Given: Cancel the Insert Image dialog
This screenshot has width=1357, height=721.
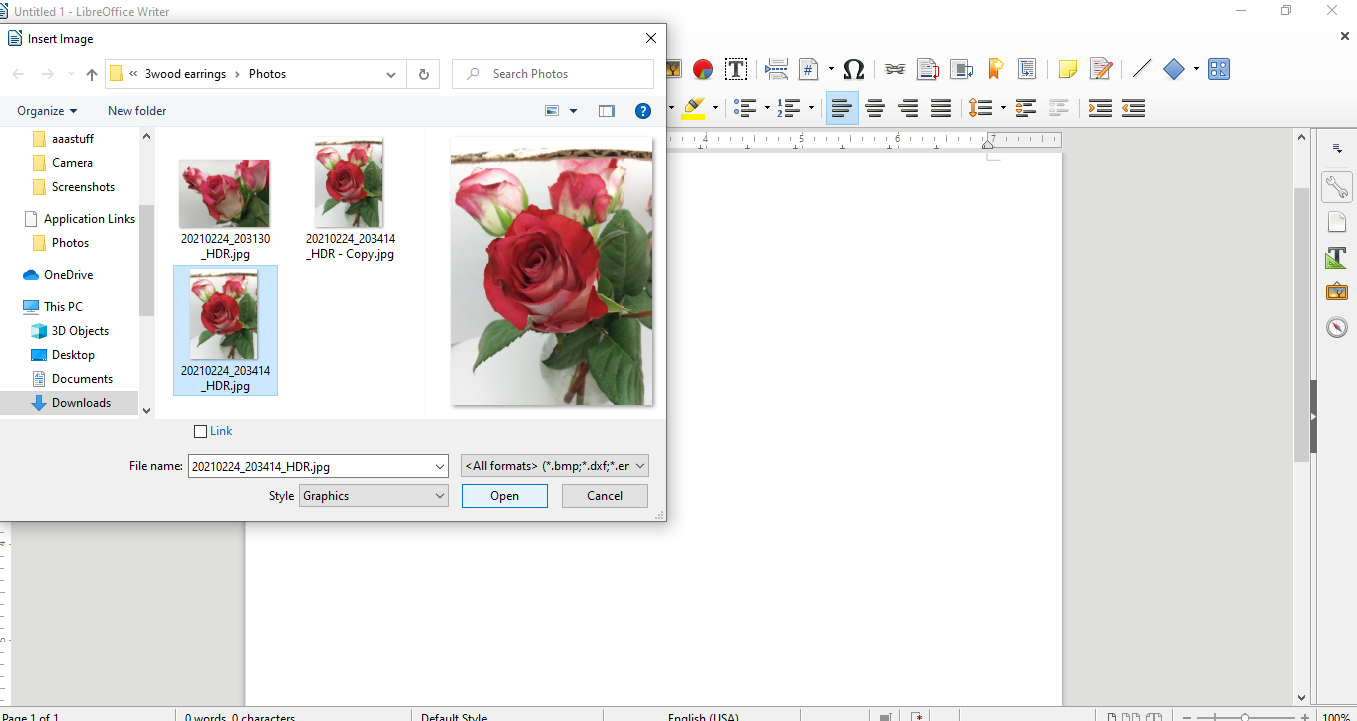Looking at the screenshot, I should [x=604, y=495].
